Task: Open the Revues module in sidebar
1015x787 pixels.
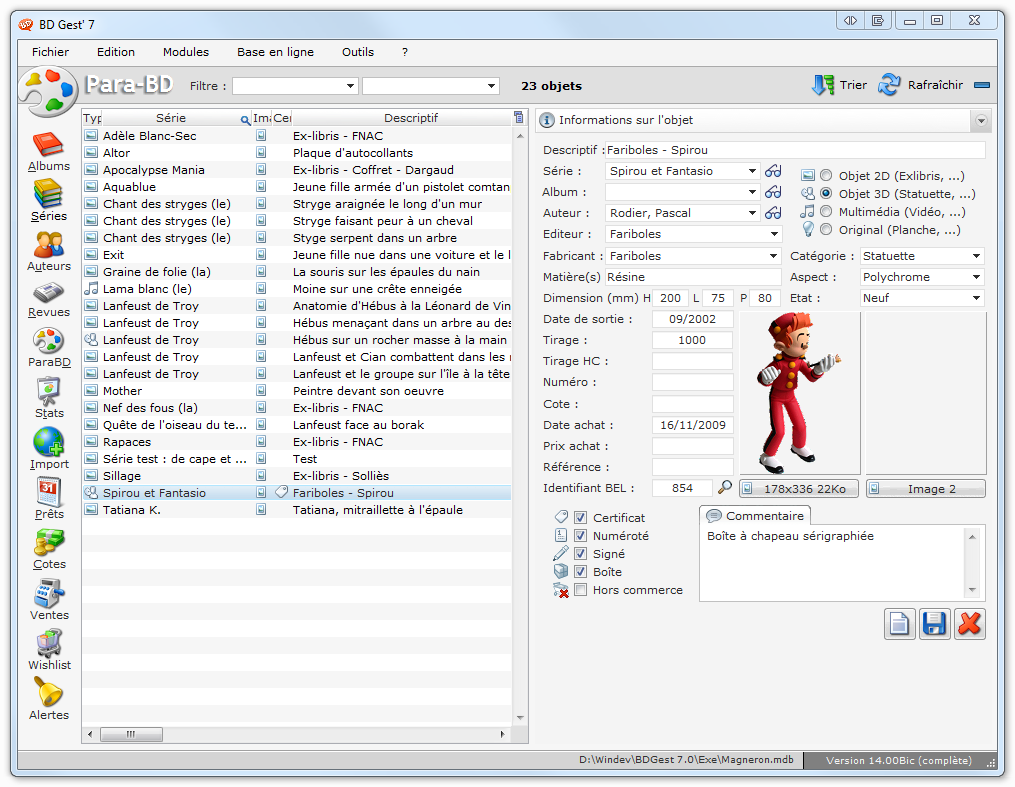Action: click(x=49, y=300)
